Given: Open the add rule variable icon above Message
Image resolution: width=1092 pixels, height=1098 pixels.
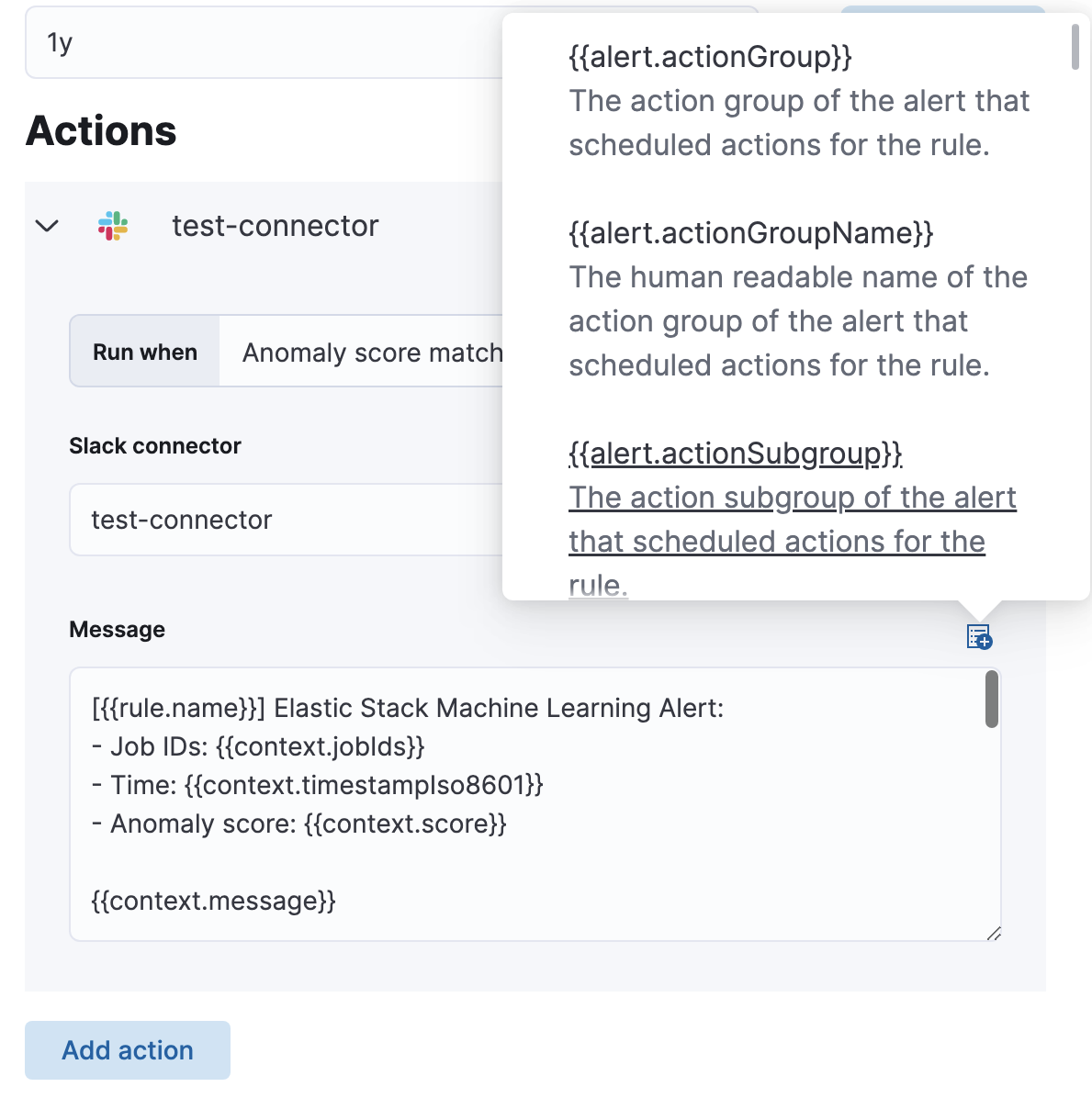Looking at the screenshot, I should 979,638.
